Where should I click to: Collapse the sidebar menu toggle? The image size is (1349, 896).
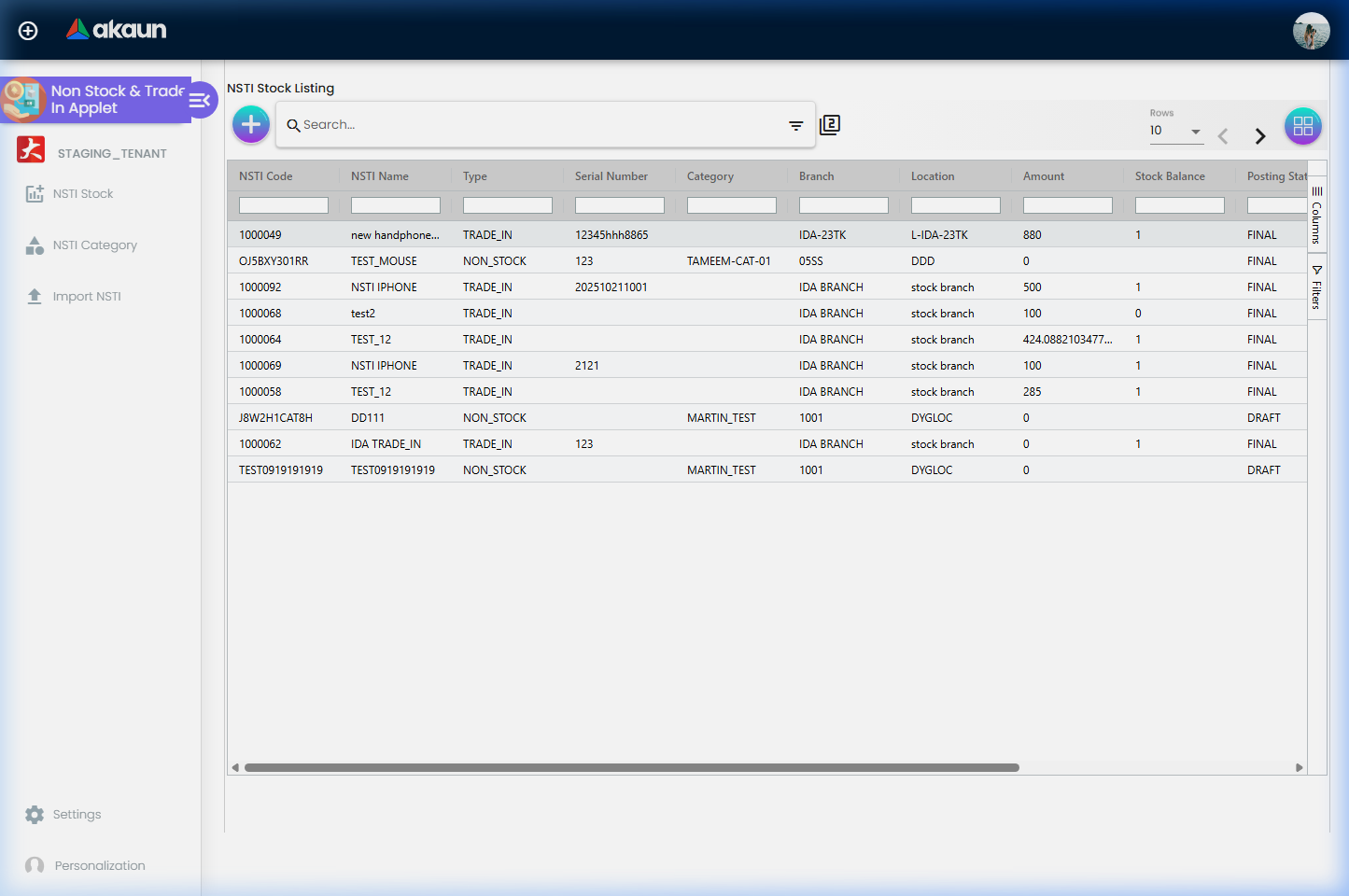pos(201,100)
